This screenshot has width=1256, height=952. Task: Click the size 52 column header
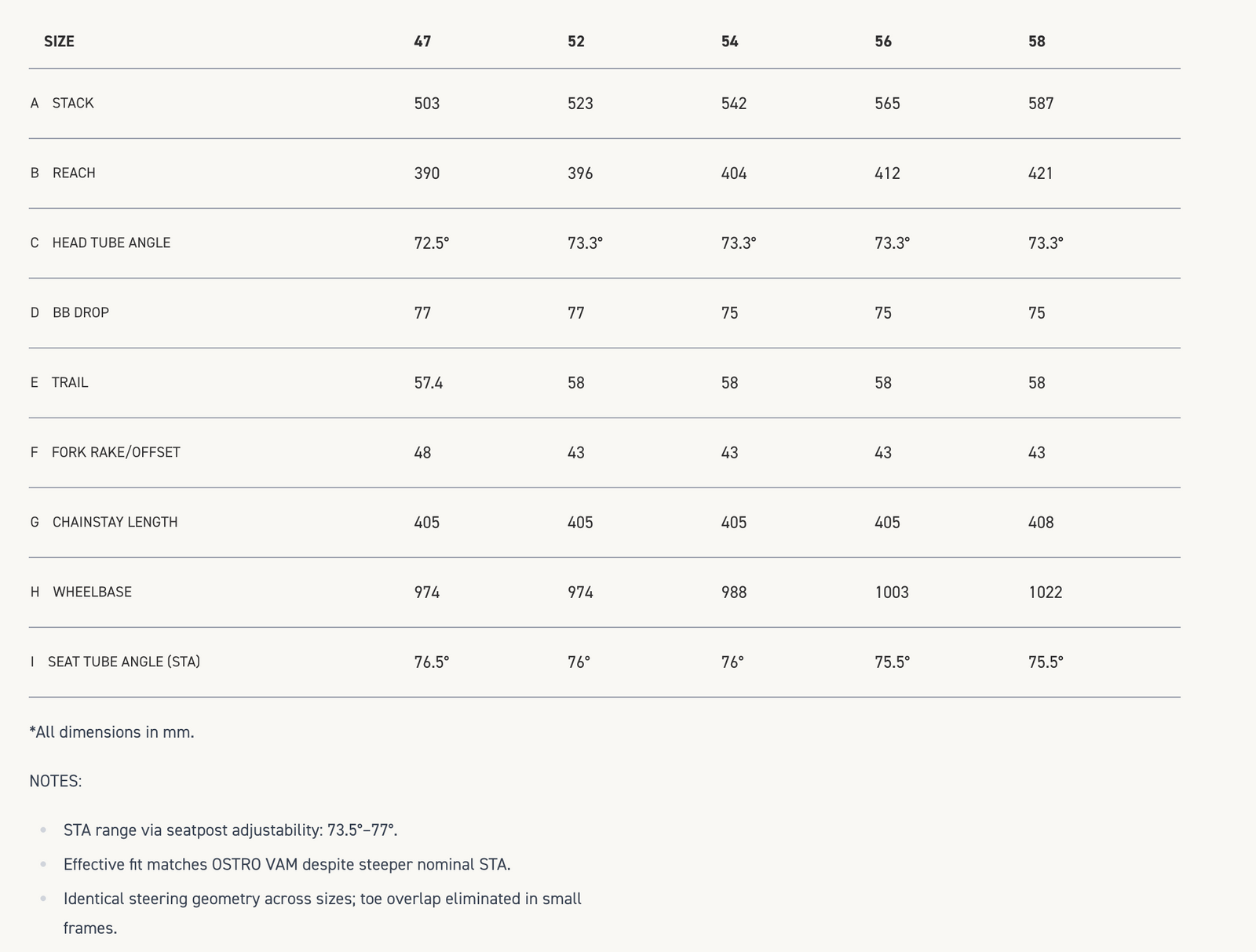[576, 42]
